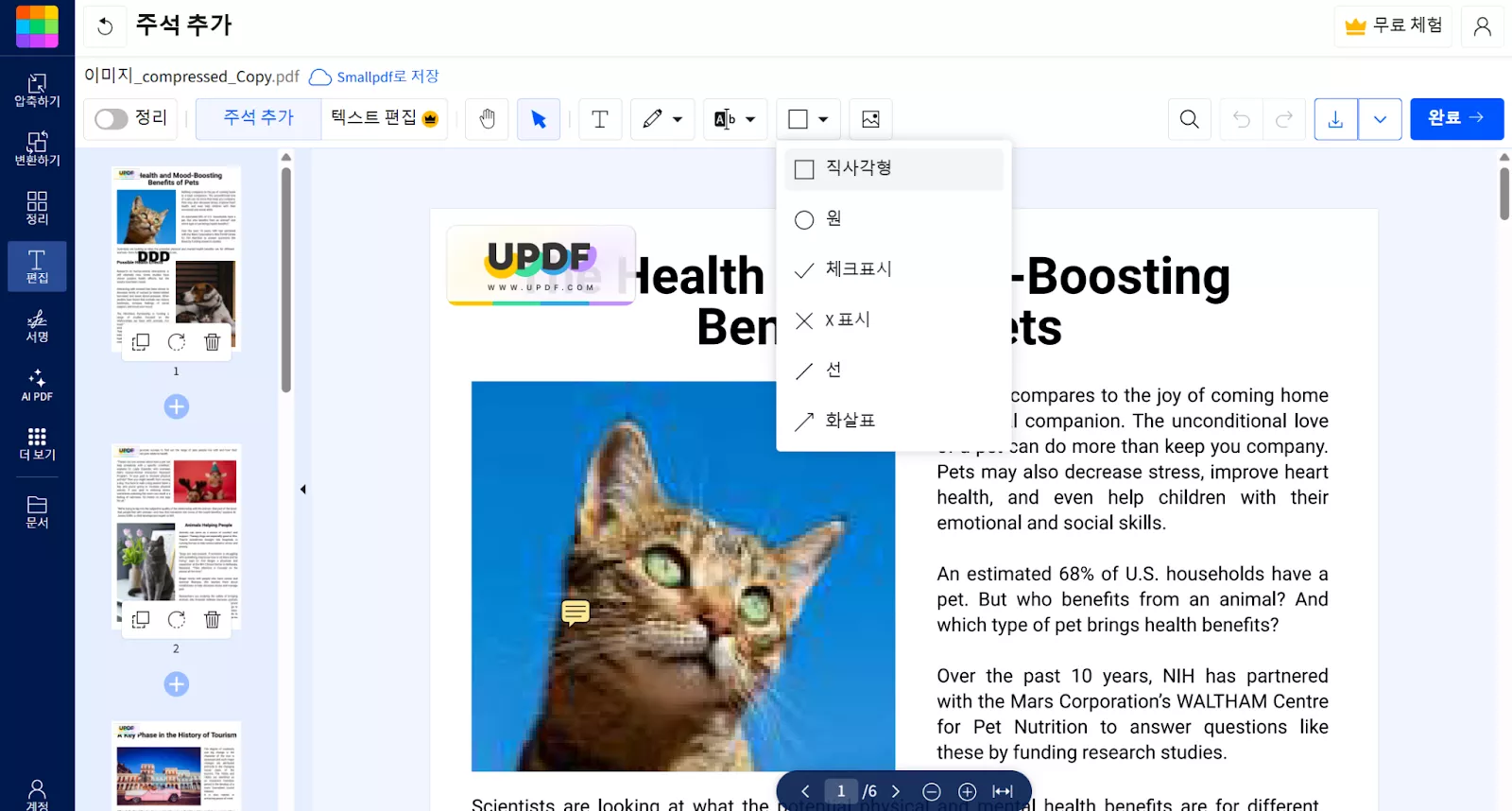Image resolution: width=1512 pixels, height=811 pixels.
Task: Start the 무료 체험 free trial
Action: pyautogui.click(x=1394, y=26)
